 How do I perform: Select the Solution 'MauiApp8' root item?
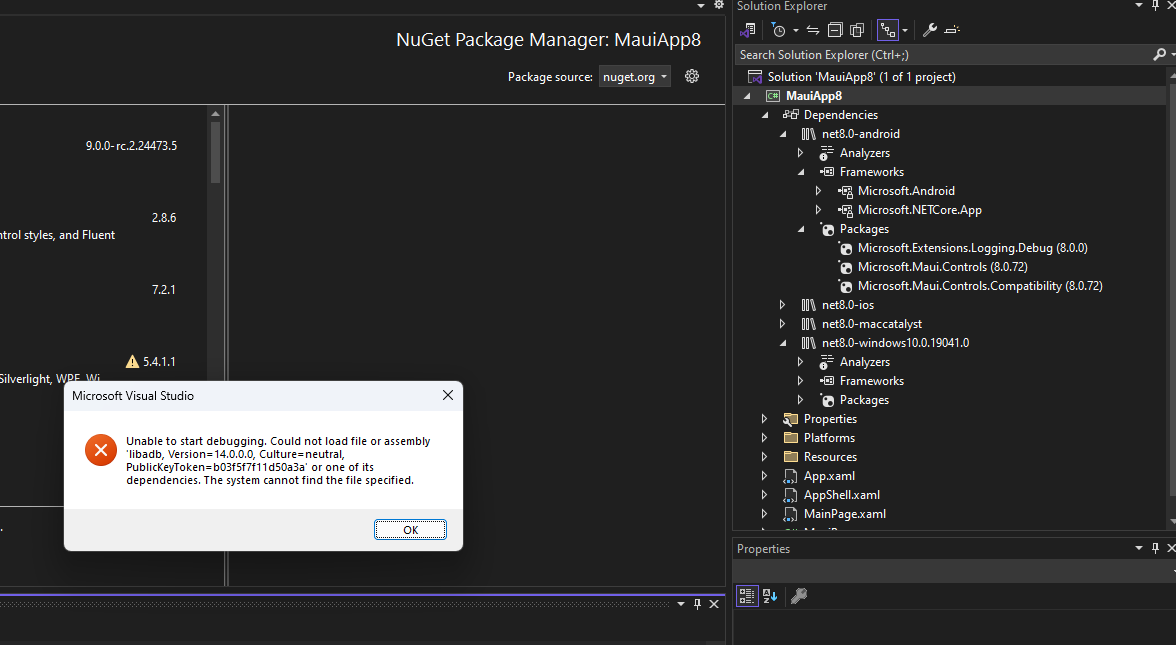coord(861,76)
